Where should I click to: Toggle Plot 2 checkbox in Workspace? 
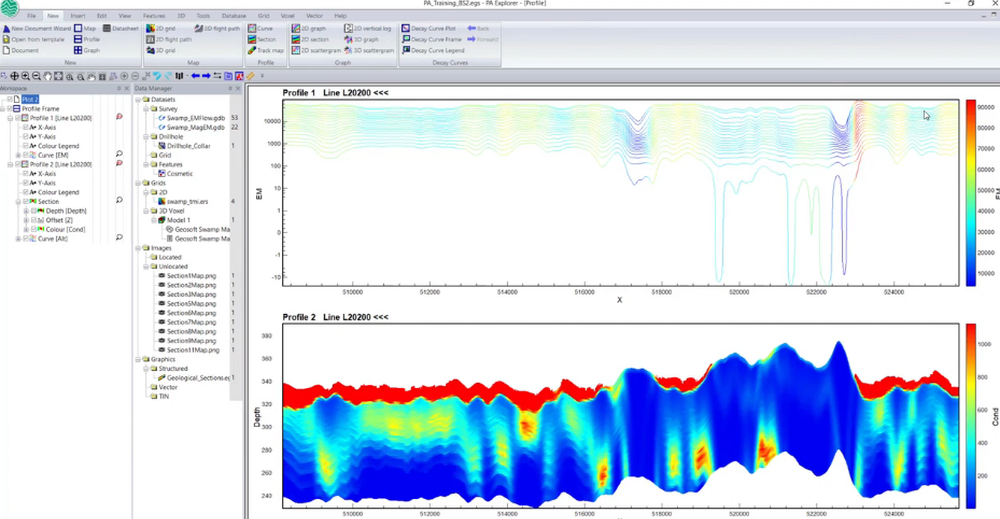pyautogui.click(x=10, y=99)
